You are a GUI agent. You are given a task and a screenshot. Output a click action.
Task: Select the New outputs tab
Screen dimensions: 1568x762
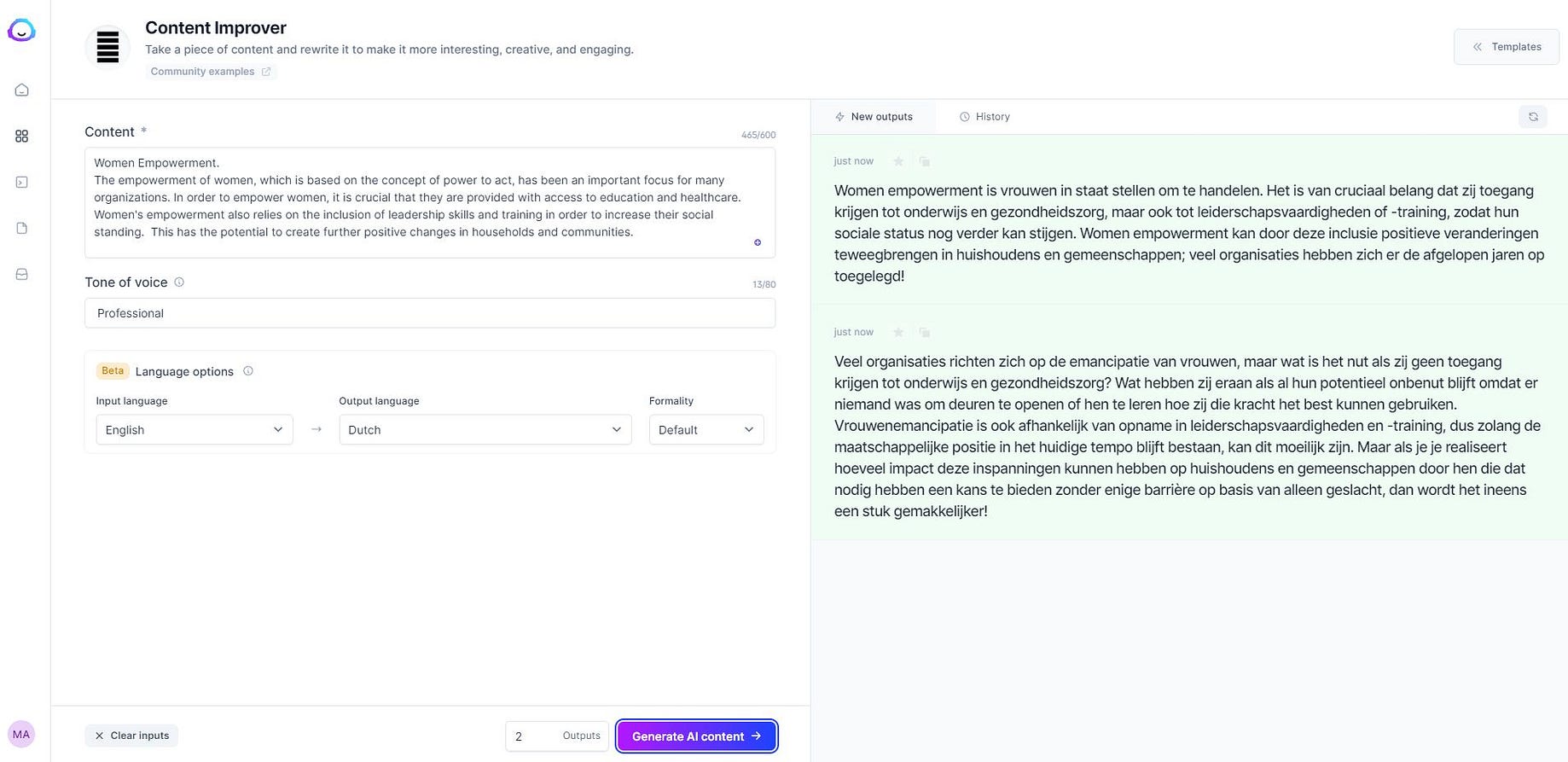[874, 117]
